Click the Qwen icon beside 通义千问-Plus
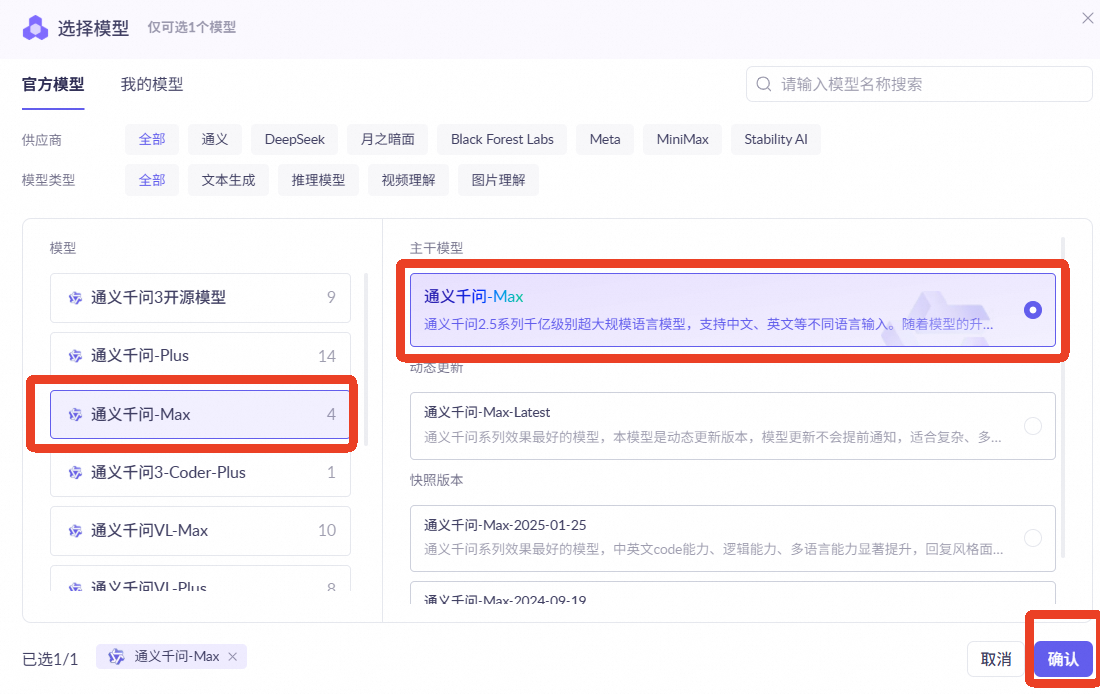Image resolution: width=1100 pixels, height=694 pixels. coord(75,356)
